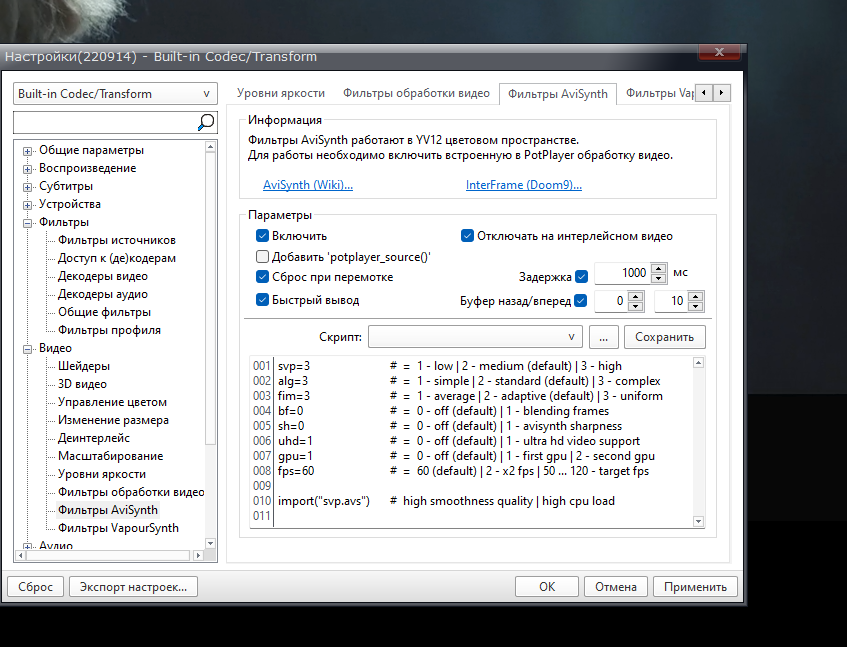This screenshot has height=647, width=847.
Task: Close the settings window
Action: point(719,52)
